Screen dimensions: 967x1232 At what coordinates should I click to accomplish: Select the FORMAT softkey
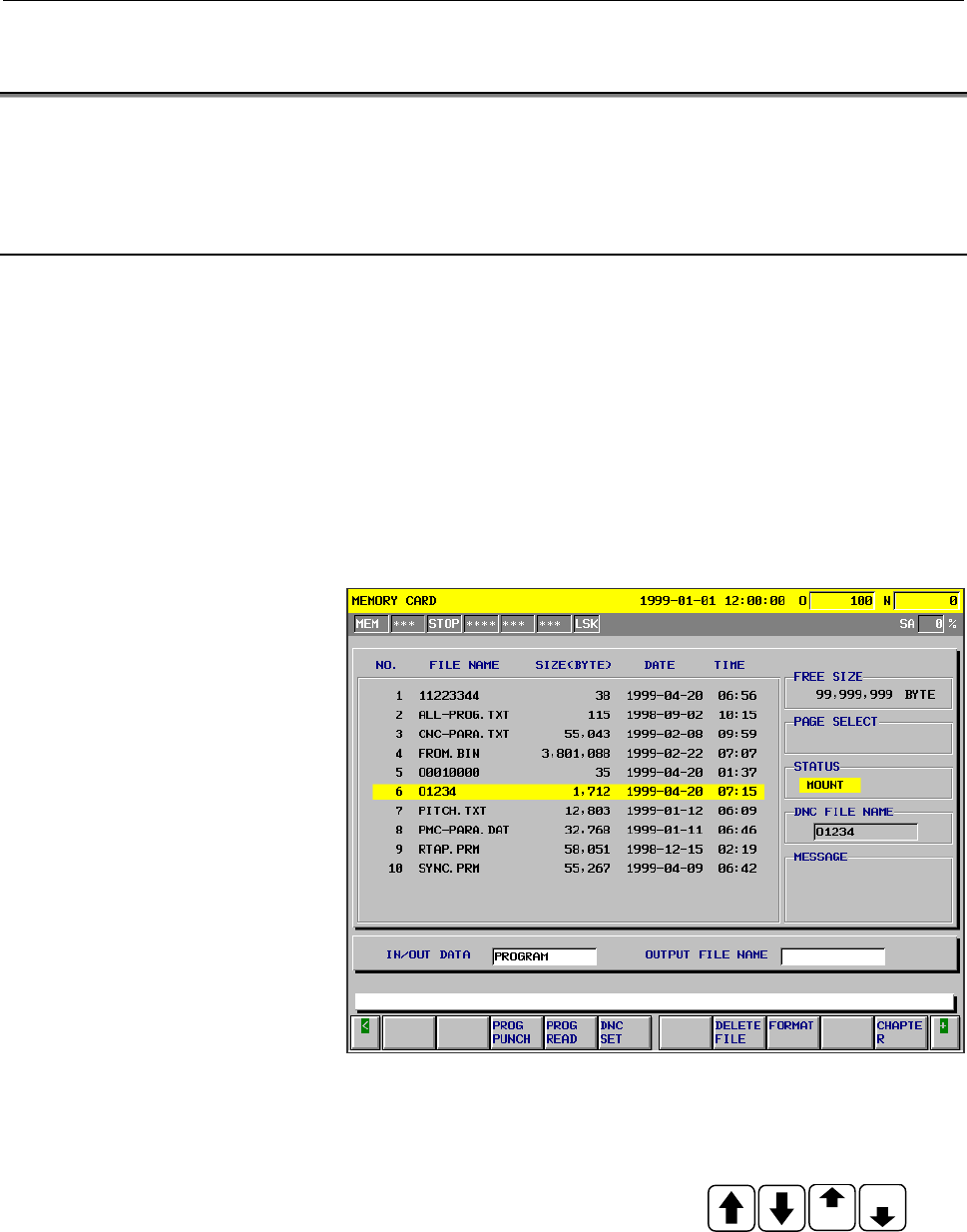793,1032
